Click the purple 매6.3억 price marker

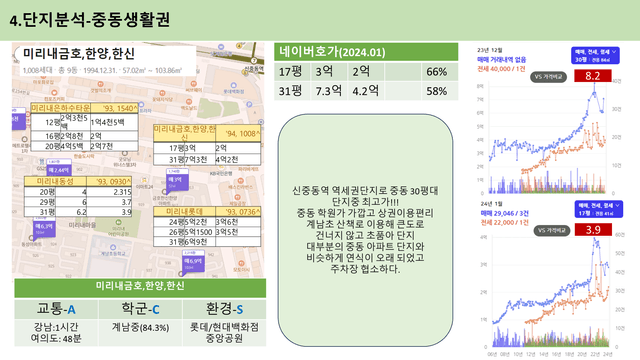(x=44, y=227)
